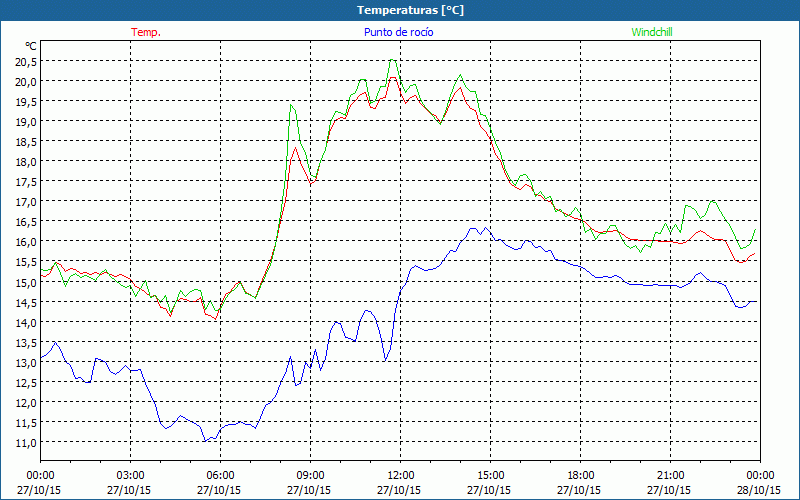Click the '18,5' y-axis value
The width and height of the screenshot is (800, 500).
click(x=26, y=142)
